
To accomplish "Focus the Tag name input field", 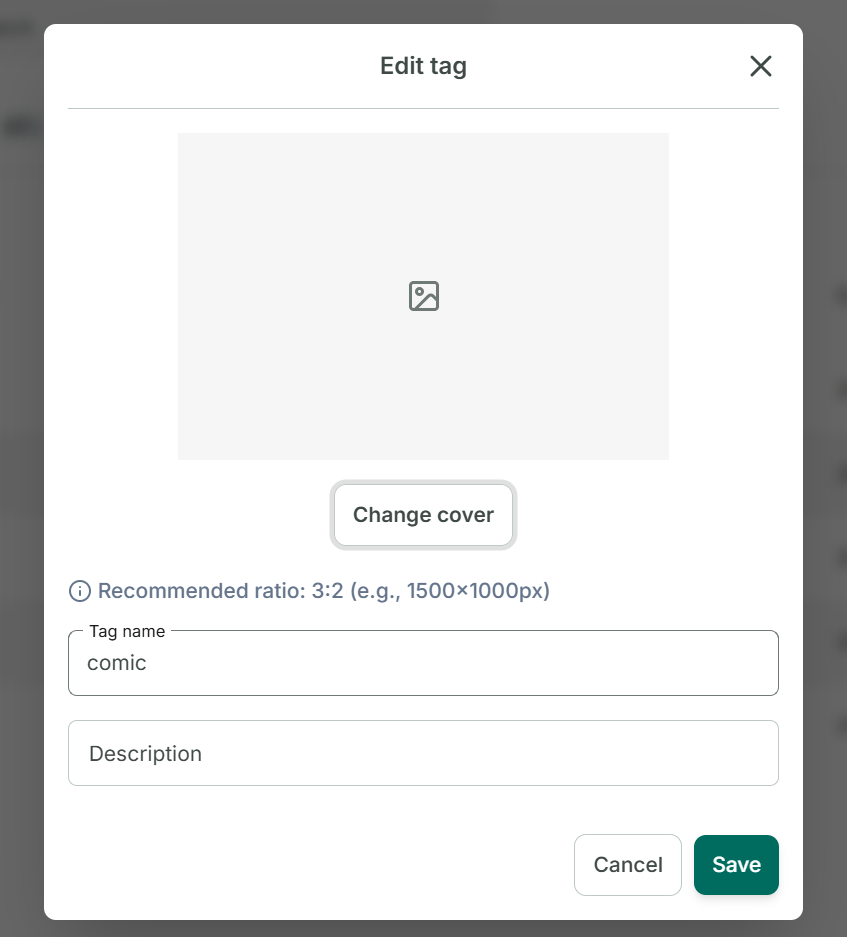I will 423,663.
